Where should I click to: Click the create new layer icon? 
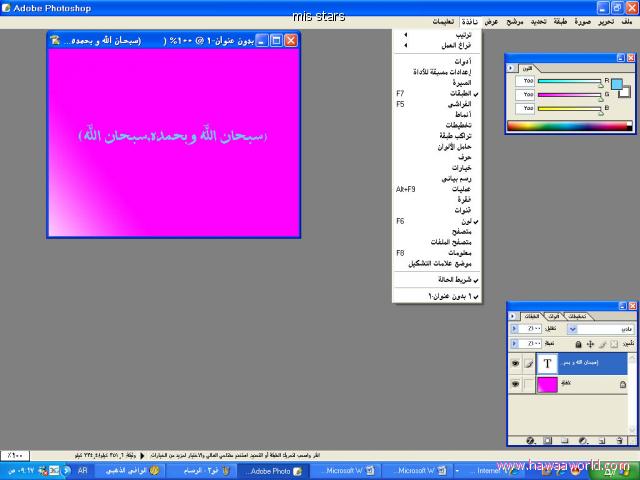[602, 440]
